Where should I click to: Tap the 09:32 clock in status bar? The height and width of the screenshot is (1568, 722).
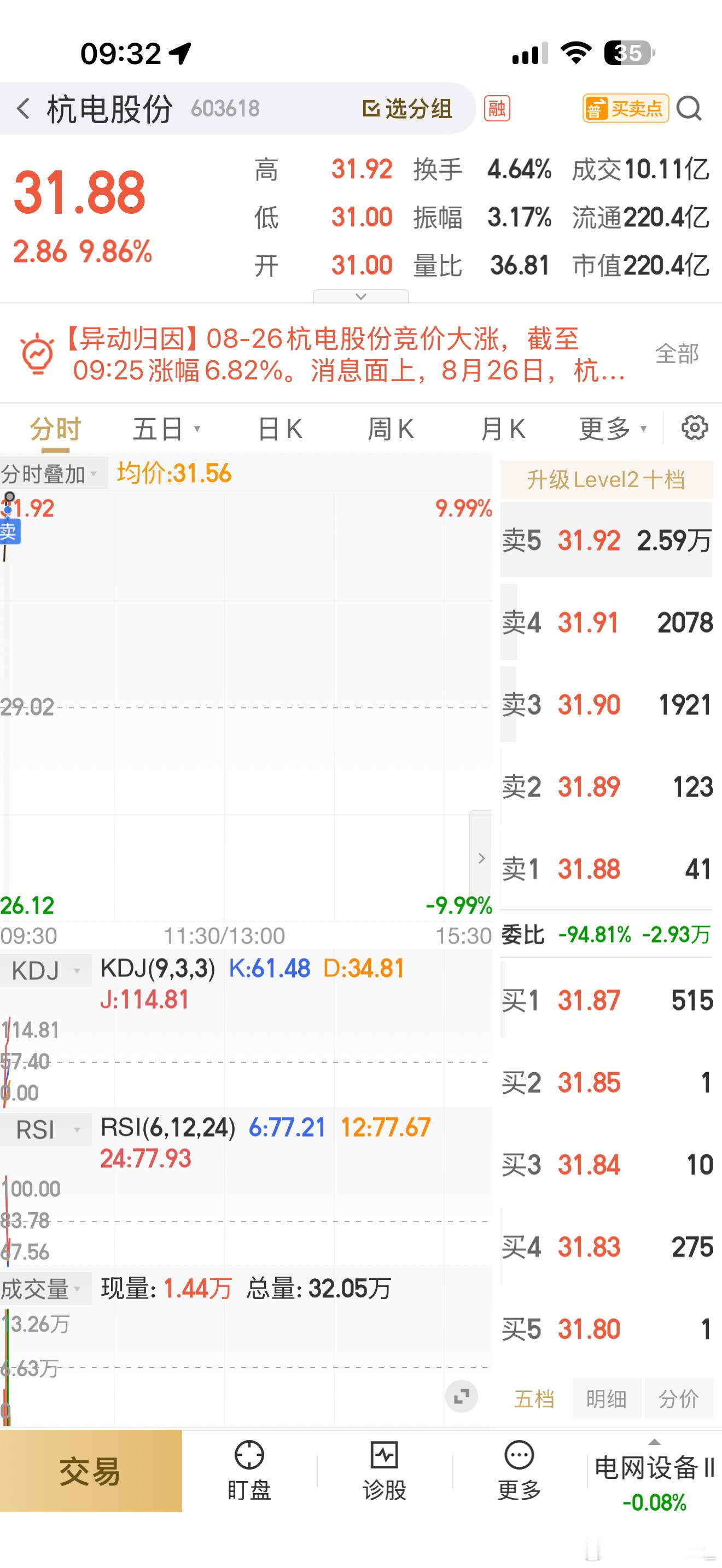[120, 54]
